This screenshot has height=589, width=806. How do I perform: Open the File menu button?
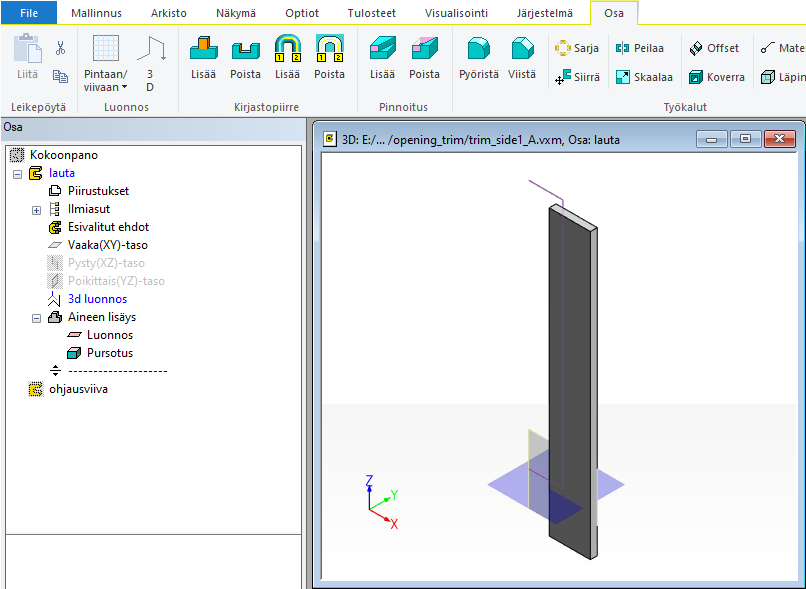(28, 13)
